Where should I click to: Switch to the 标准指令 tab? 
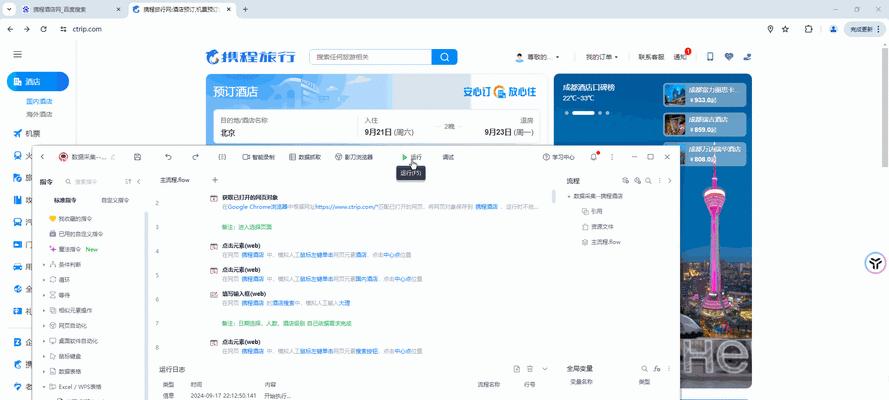coord(65,200)
